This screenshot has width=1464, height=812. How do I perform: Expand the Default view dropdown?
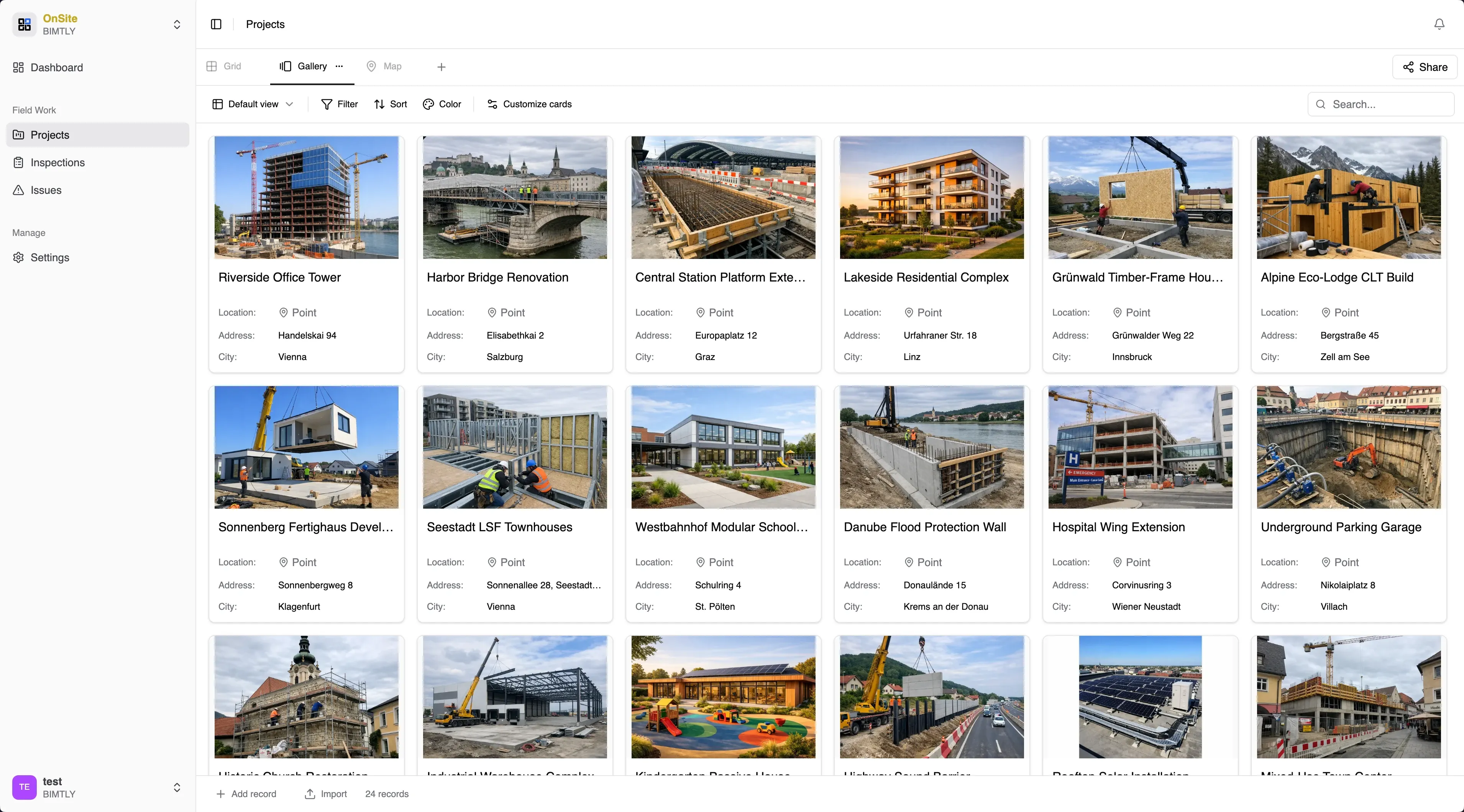coord(253,105)
